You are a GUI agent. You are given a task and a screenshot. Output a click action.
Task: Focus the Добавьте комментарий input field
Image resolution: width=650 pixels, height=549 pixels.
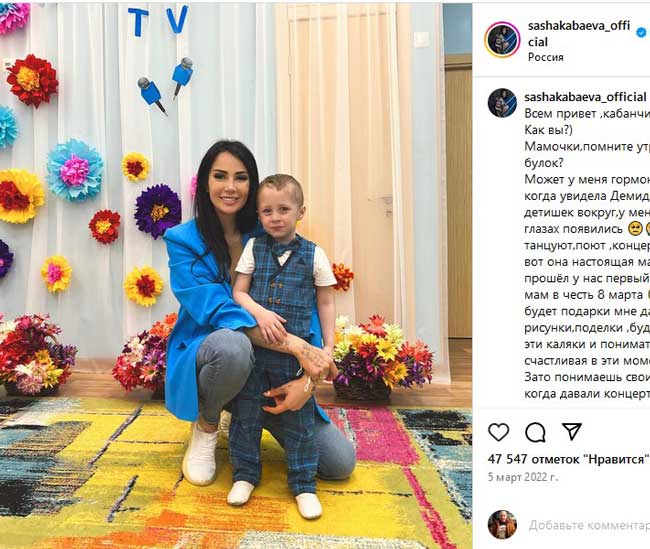[589, 525]
